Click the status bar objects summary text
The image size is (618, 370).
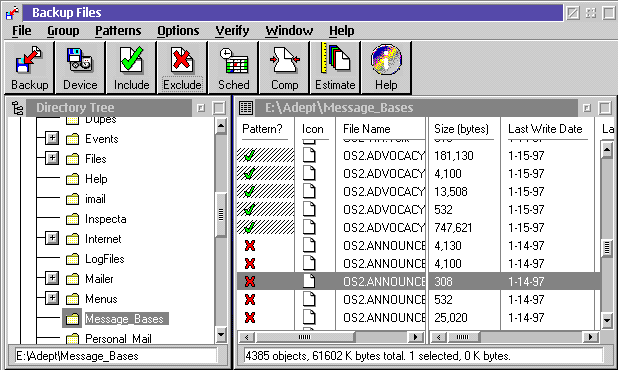point(378,356)
